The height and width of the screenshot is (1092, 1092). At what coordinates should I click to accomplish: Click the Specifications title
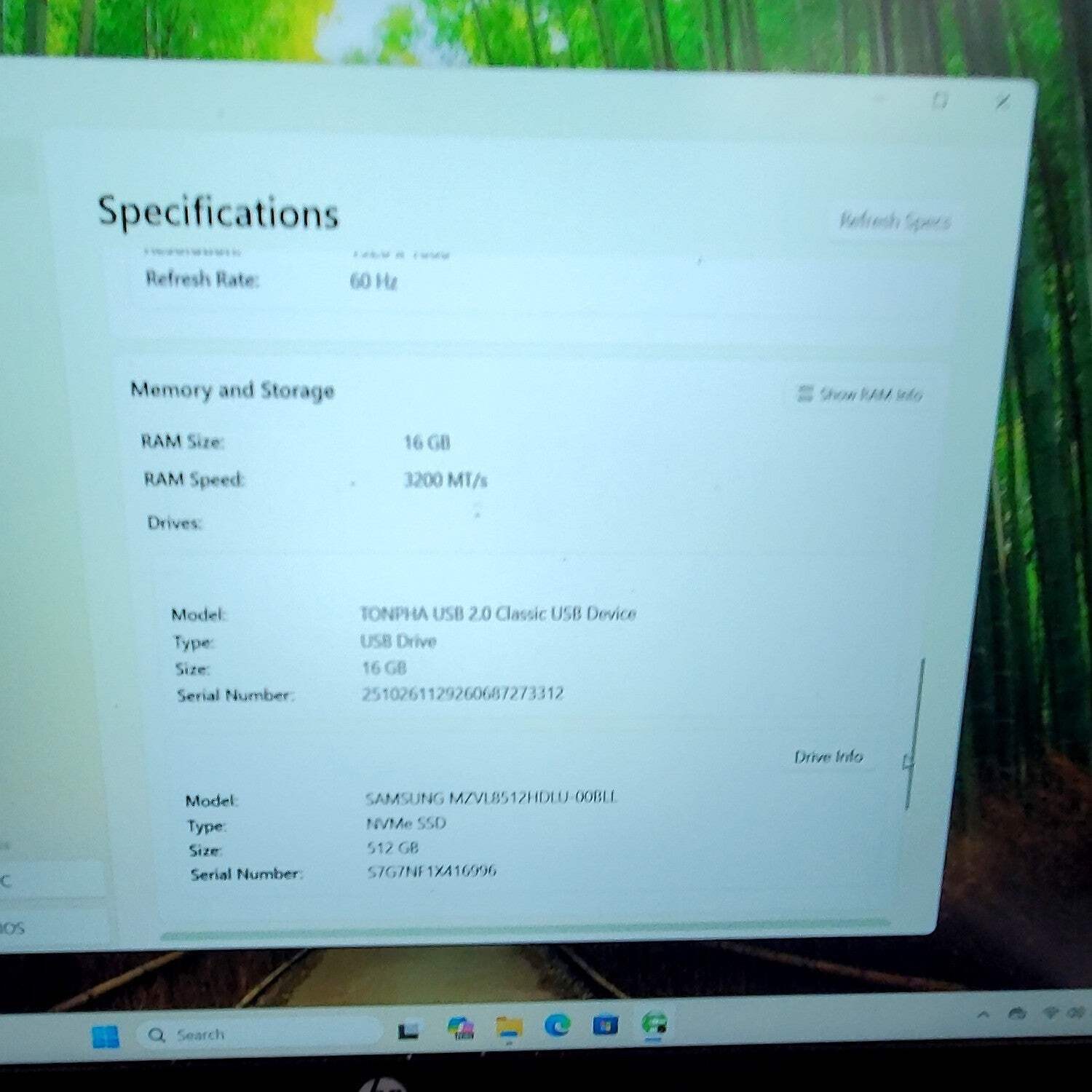[x=218, y=213]
